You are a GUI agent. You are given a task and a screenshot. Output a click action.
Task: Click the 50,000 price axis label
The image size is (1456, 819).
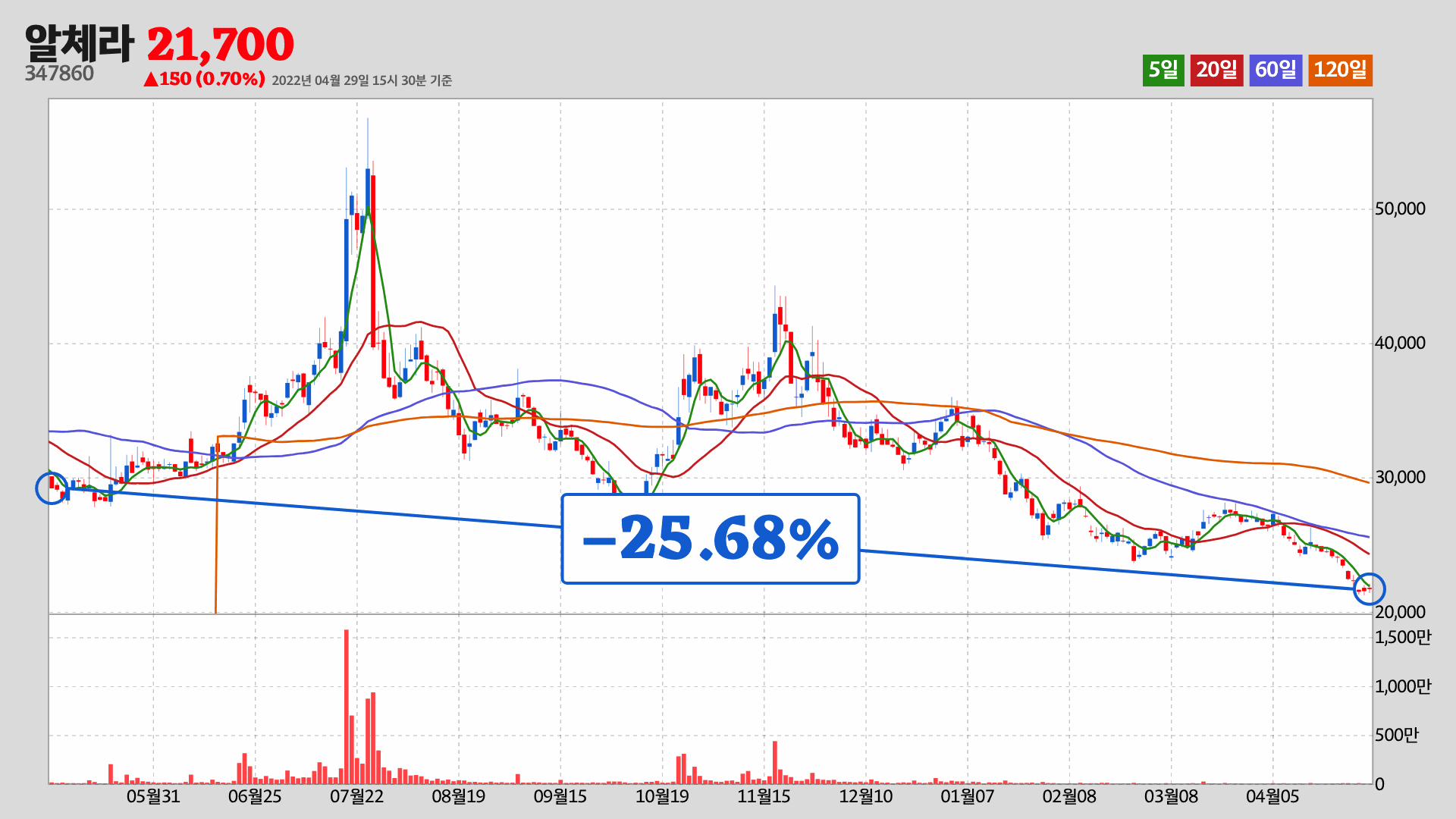1400,209
